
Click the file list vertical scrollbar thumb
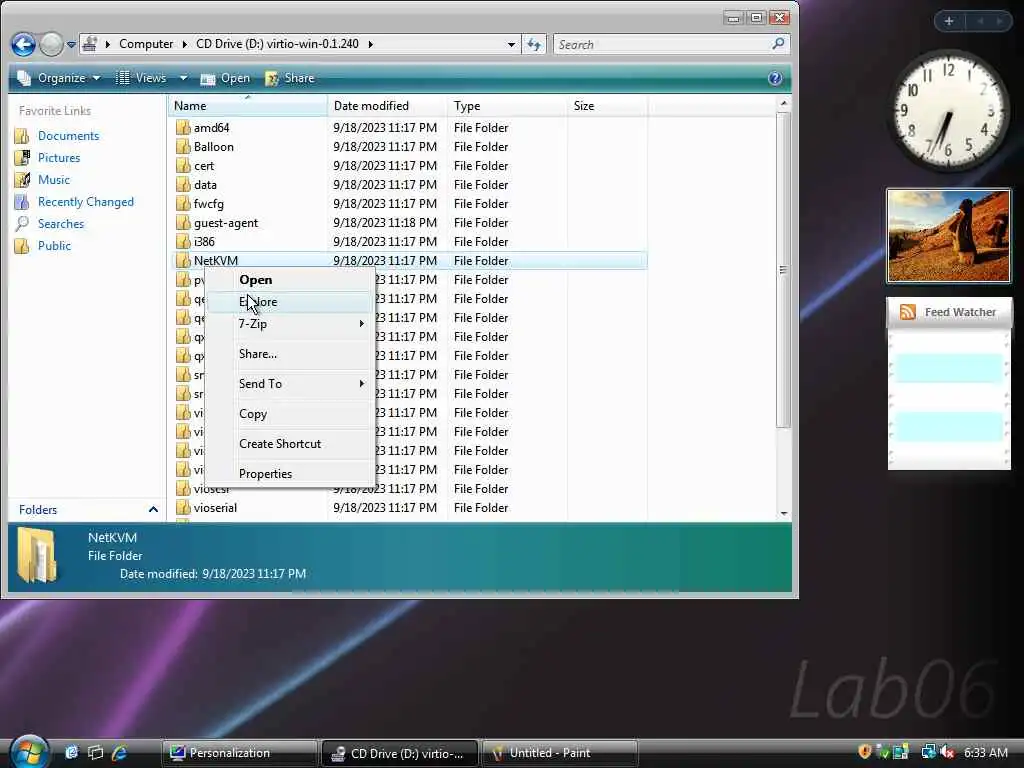pos(784,270)
